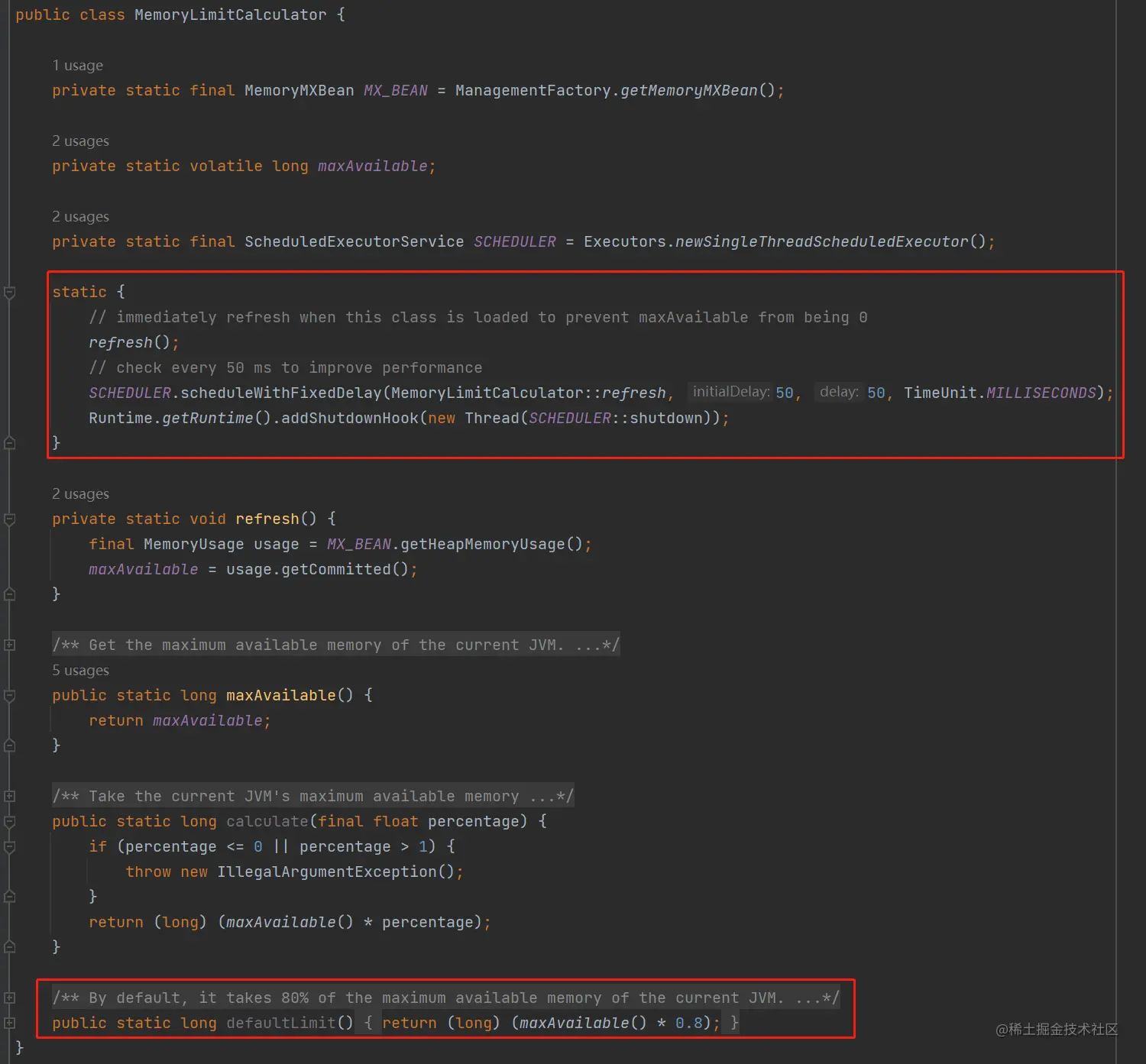The height and width of the screenshot is (1064, 1146).
Task: Collapse the maxAvailable() method fold marker
Action: coord(10,696)
